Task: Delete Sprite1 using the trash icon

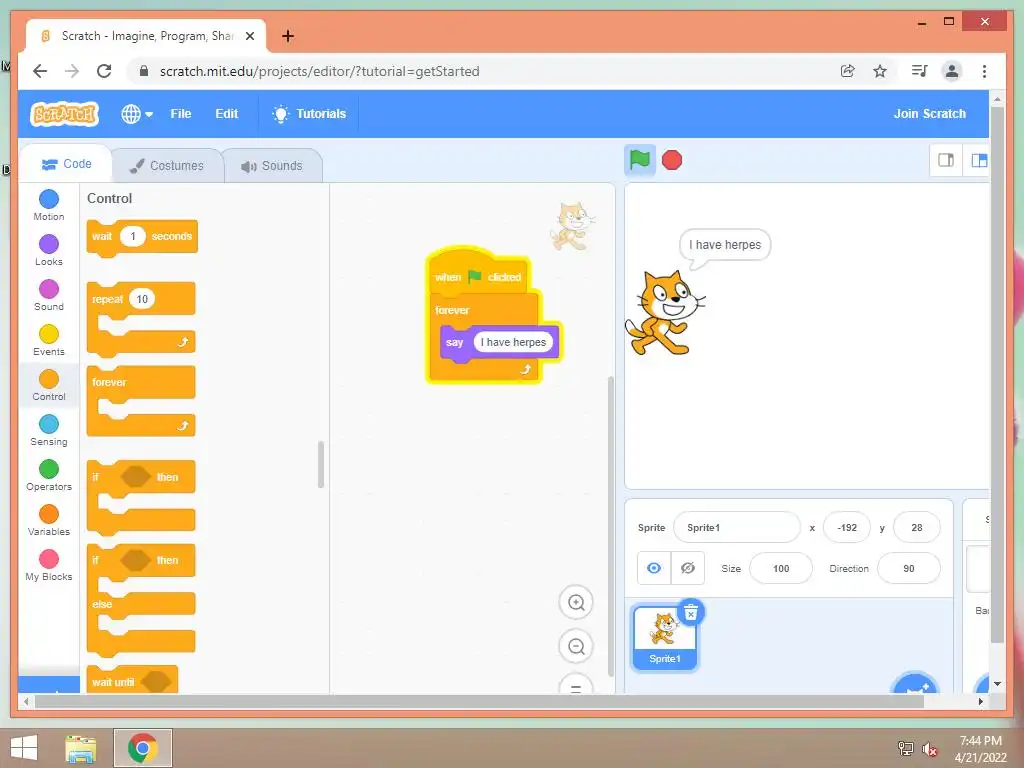Action: click(691, 613)
